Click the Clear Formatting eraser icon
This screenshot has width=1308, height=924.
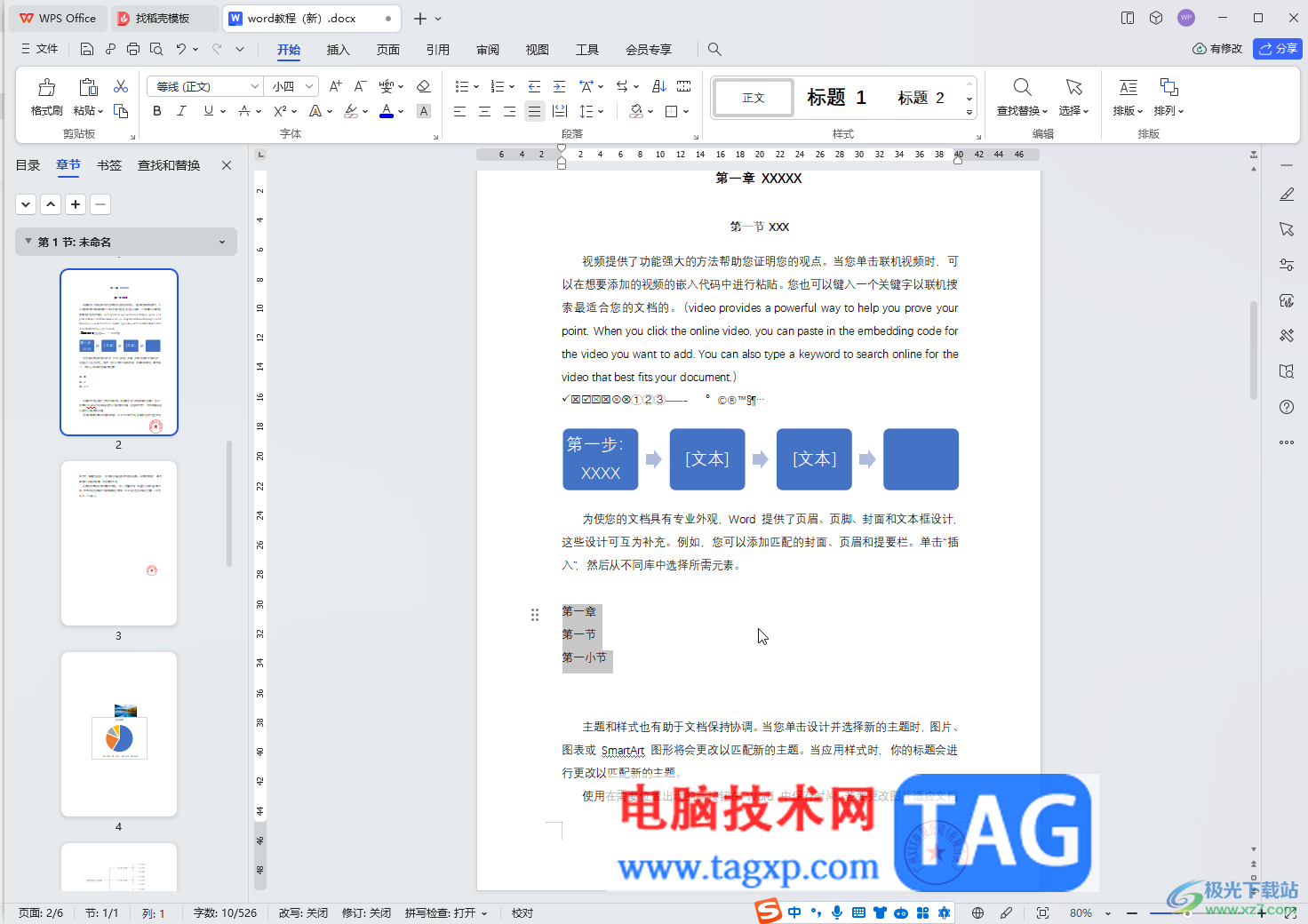pos(424,86)
